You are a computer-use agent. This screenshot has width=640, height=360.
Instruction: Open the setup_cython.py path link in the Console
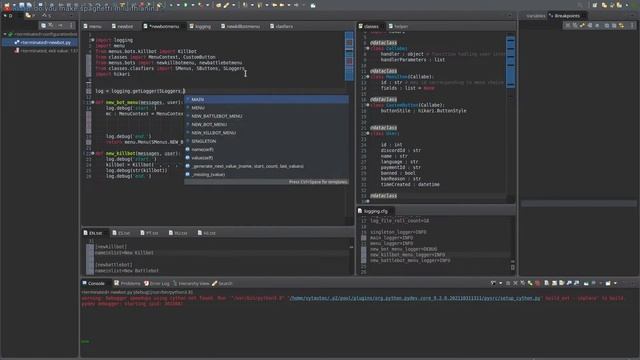point(415,298)
